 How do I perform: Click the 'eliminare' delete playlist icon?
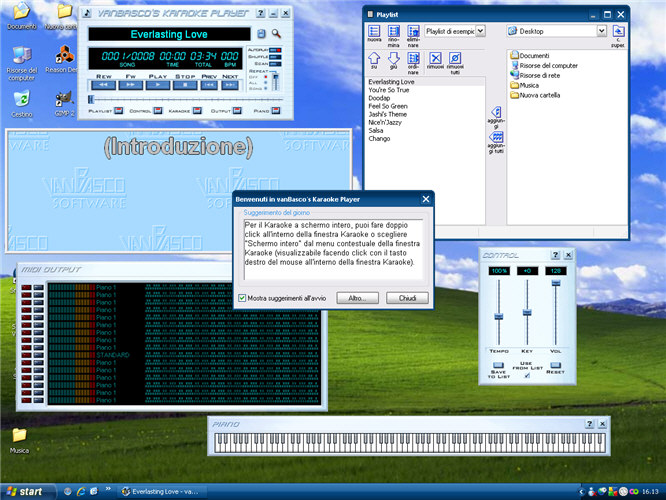coord(413,36)
